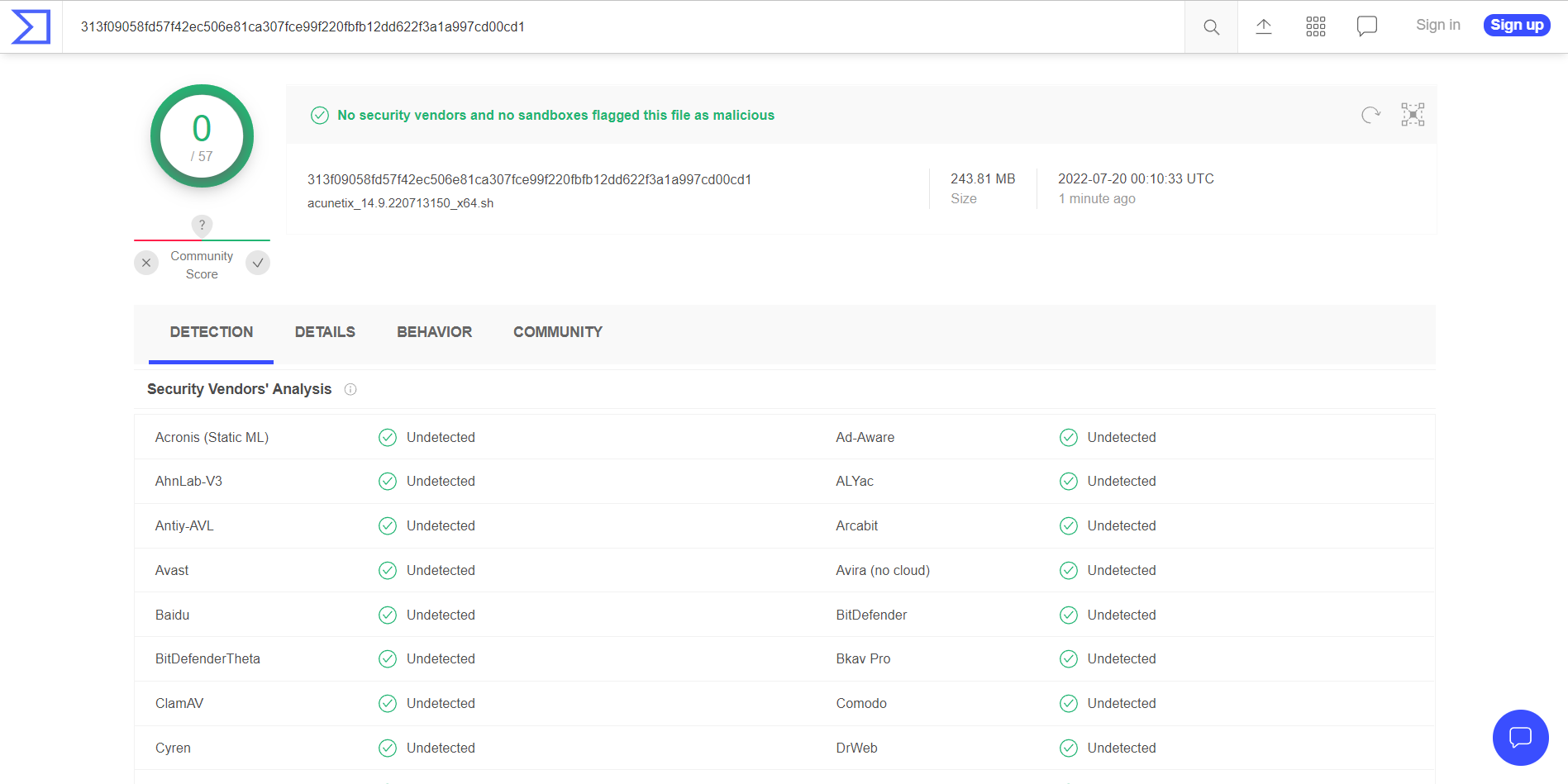Click the ALYac vendor name

[855, 481]
